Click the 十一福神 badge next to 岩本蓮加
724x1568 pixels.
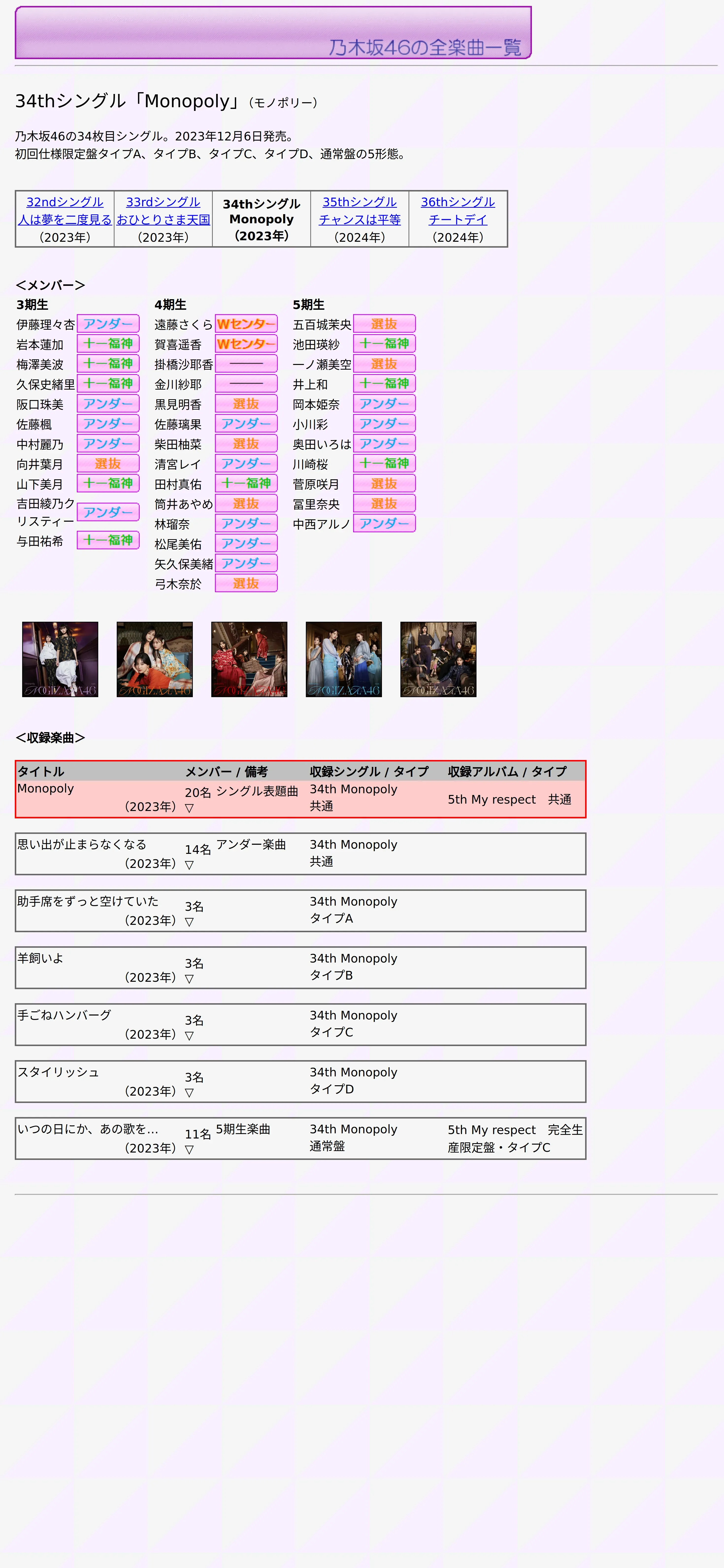coord(108,344)
